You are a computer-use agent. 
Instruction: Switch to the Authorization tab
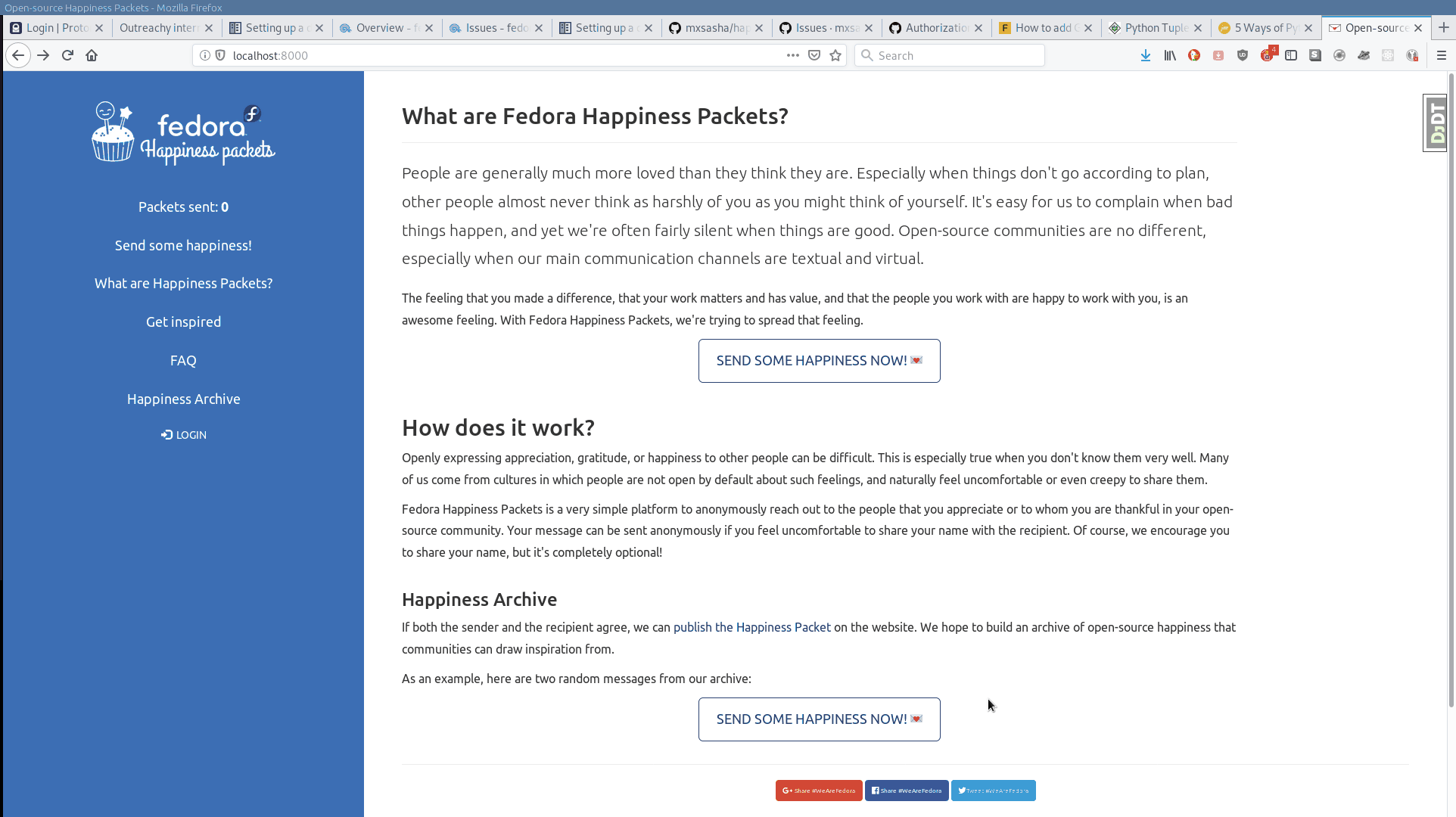coord(936,28)
